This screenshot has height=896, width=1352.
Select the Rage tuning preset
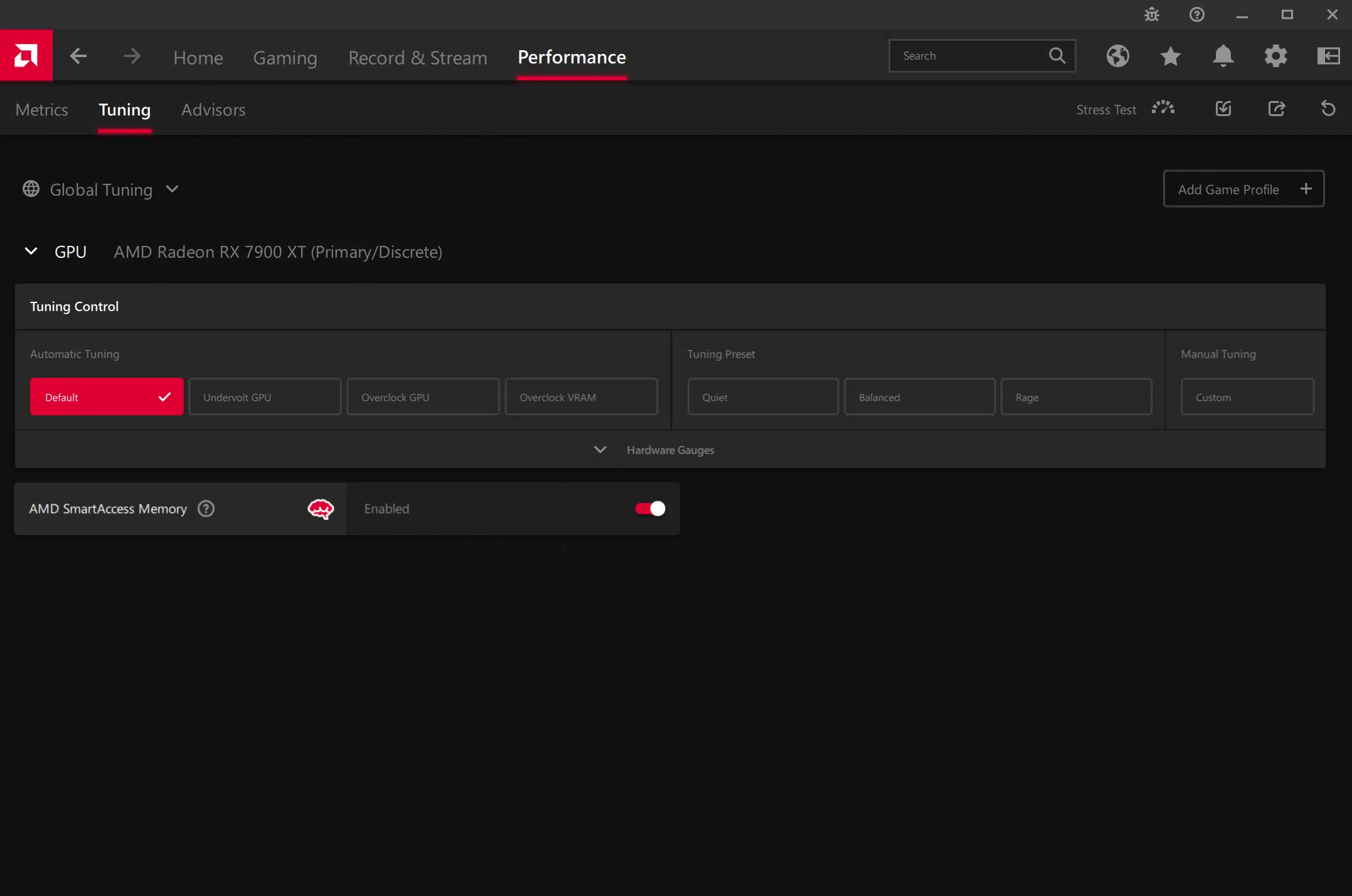pos(1077,397)
